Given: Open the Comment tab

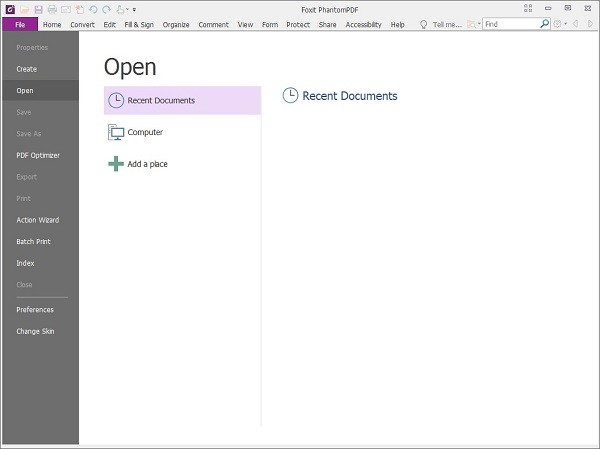Looking at the screenshot, I should [x=213, y=24].
